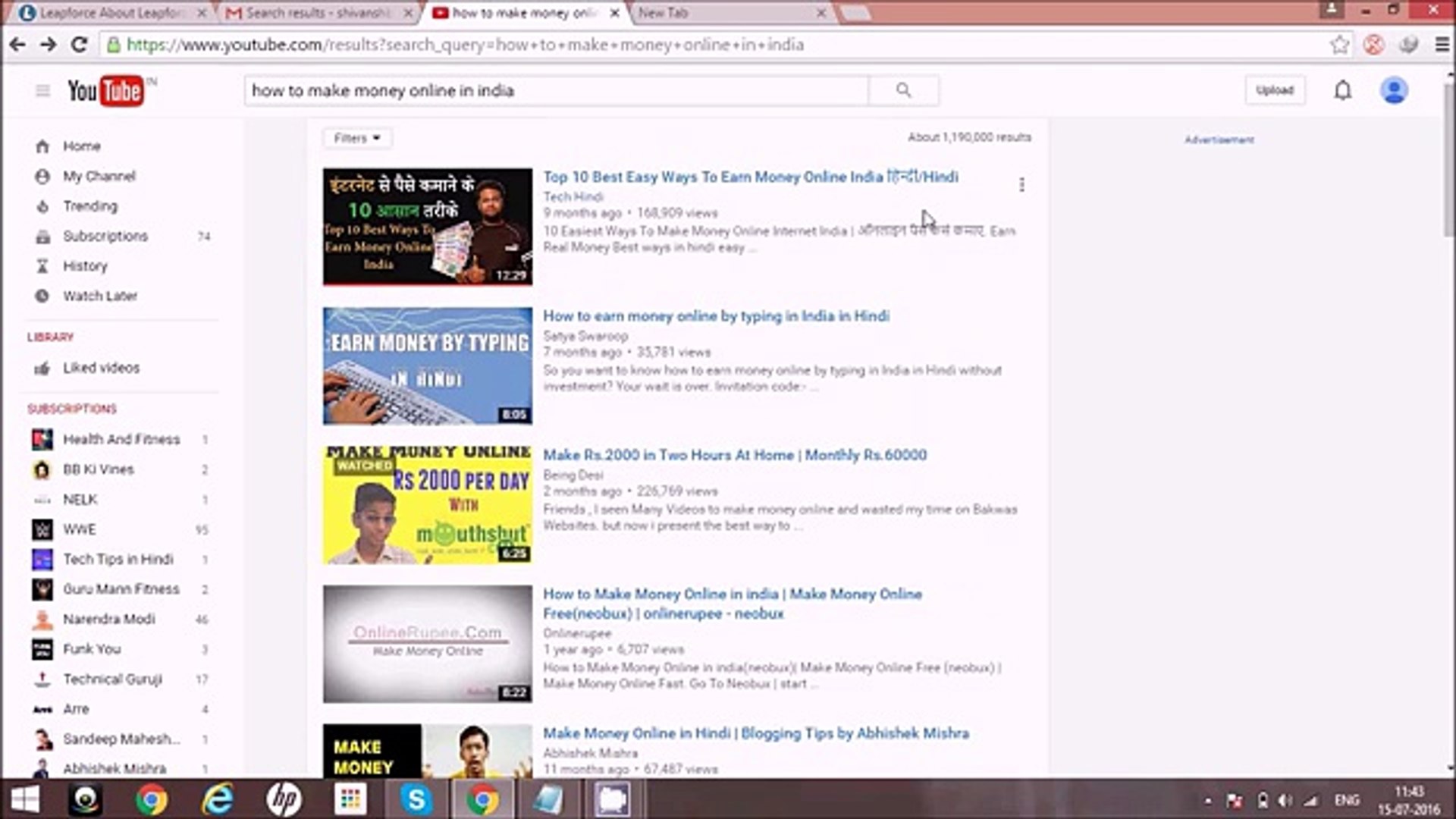The height and width of the screenshot is (819, 1456).
Task: Toggle the hamburger guide menu
Action: coord(42,91)
